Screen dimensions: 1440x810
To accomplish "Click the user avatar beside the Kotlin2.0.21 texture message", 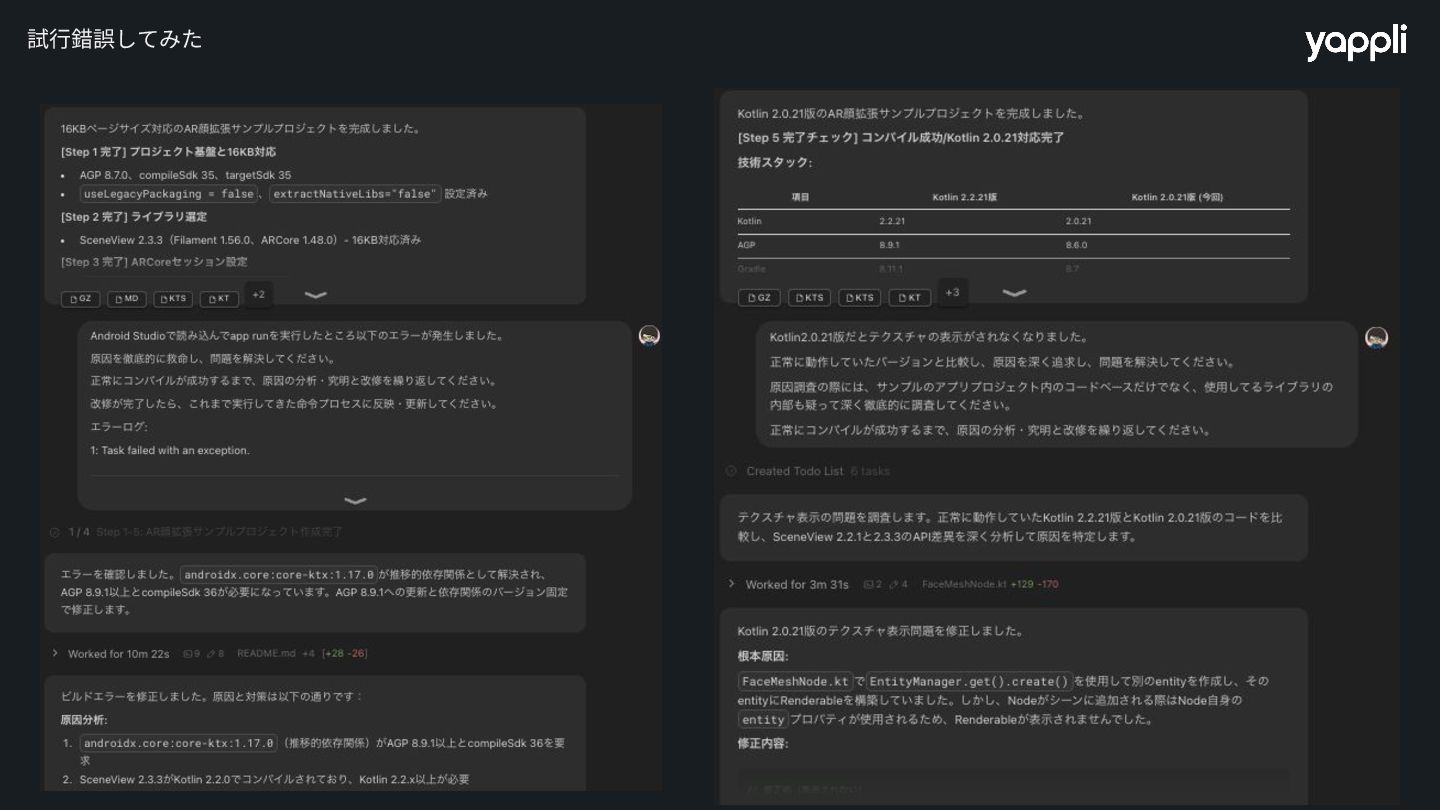I will 1376,337.
